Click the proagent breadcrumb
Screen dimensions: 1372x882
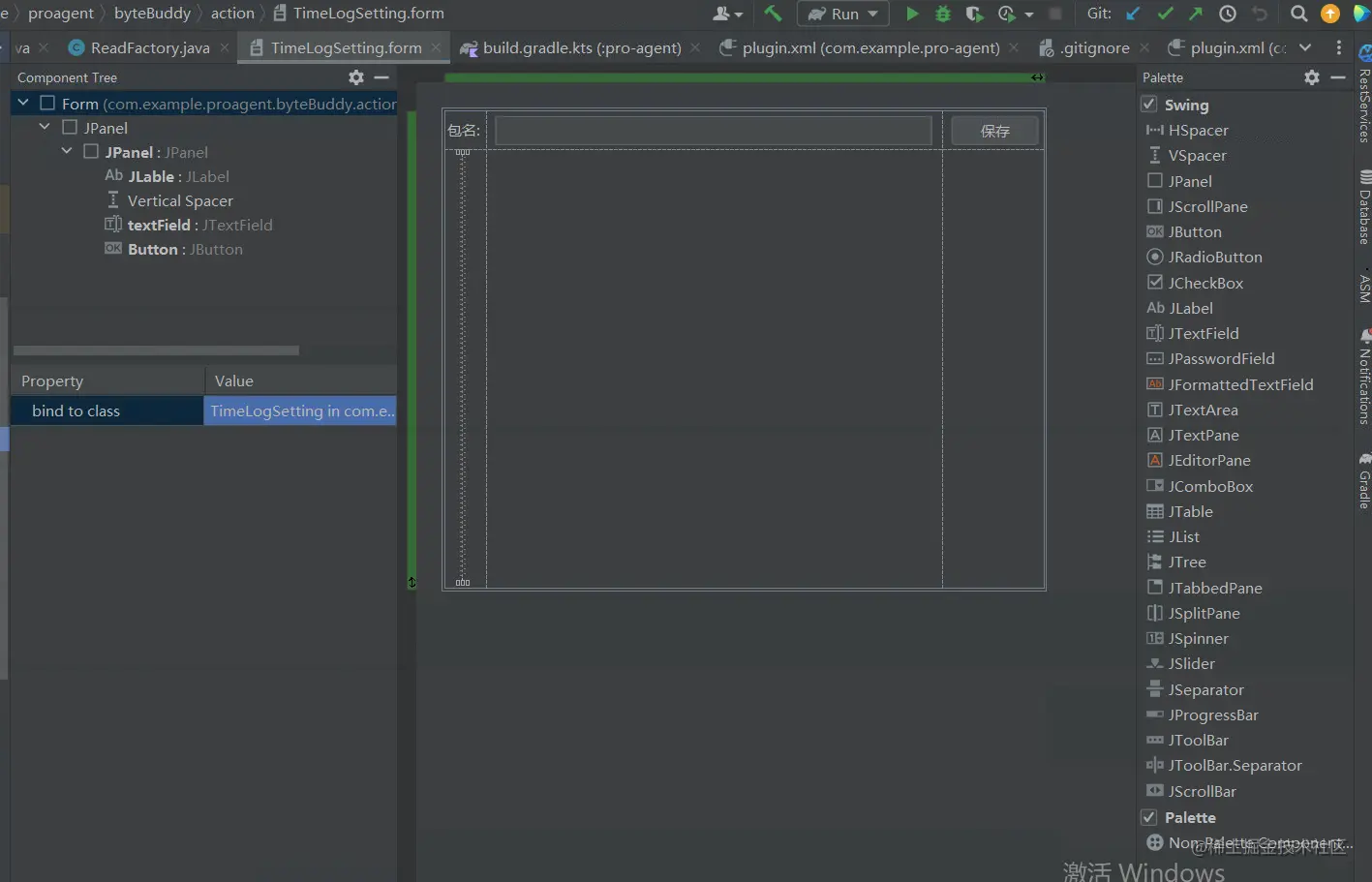[61, 14]
